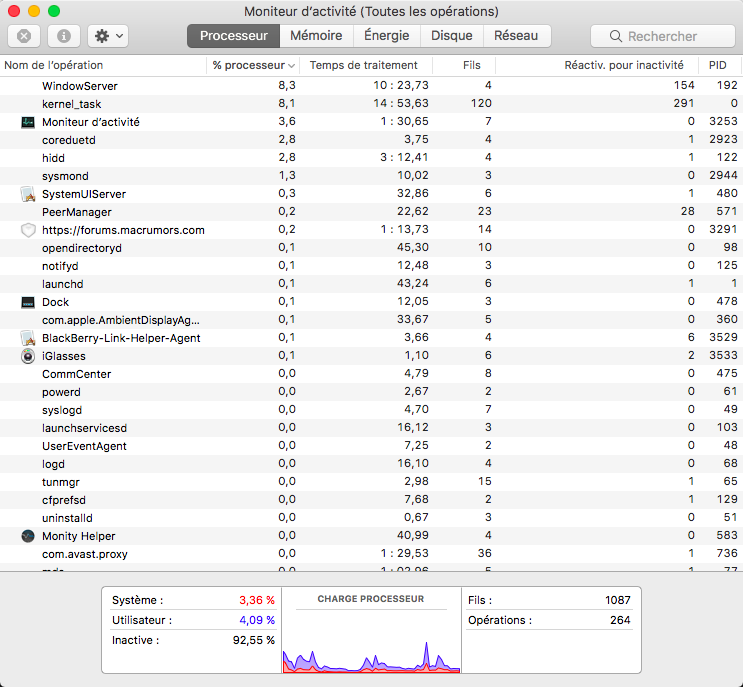
Task: Sort by the PID column header
Action: [x=719, y=65]
